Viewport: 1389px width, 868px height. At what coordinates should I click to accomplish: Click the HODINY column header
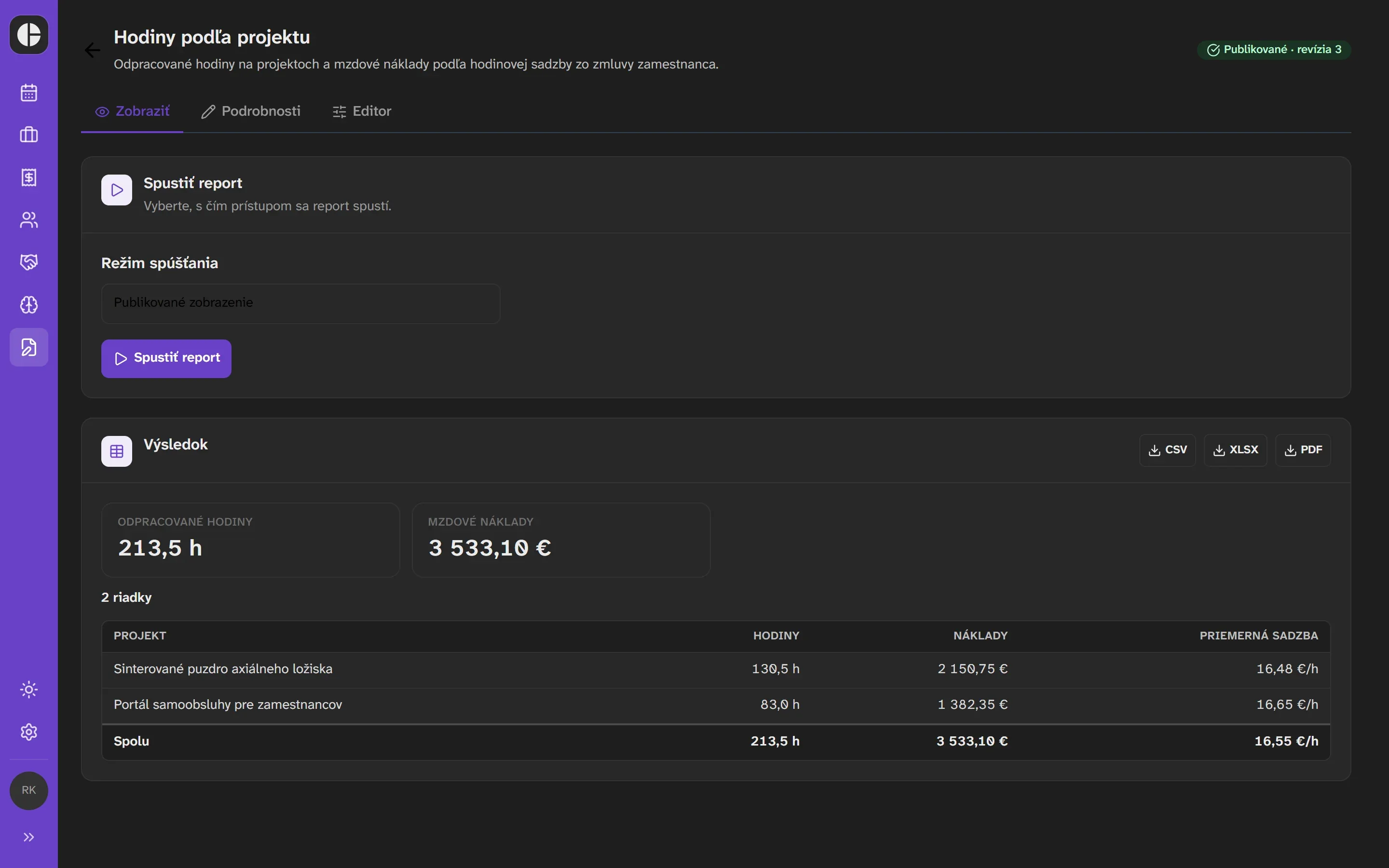pos(776,636)
